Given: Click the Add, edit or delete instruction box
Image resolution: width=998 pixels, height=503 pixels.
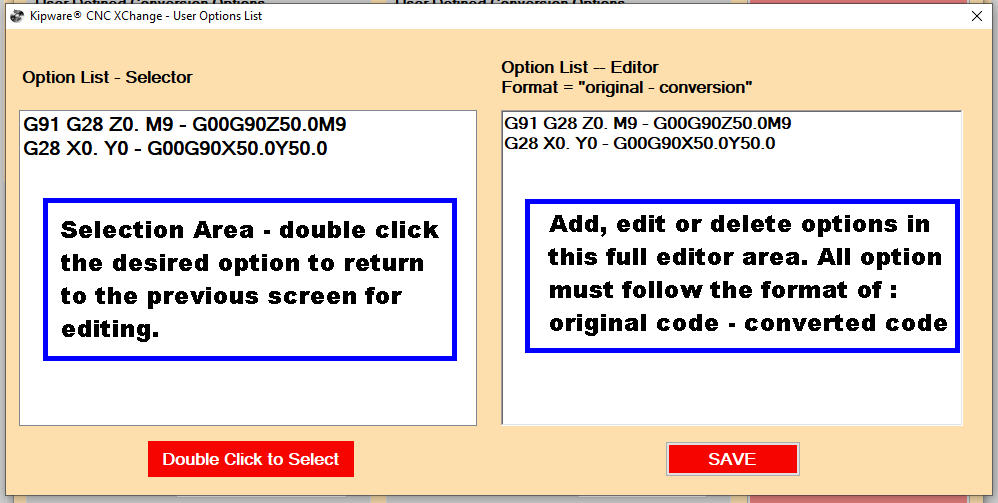Looking at the screenshot, I should click(x=742, y=275).
